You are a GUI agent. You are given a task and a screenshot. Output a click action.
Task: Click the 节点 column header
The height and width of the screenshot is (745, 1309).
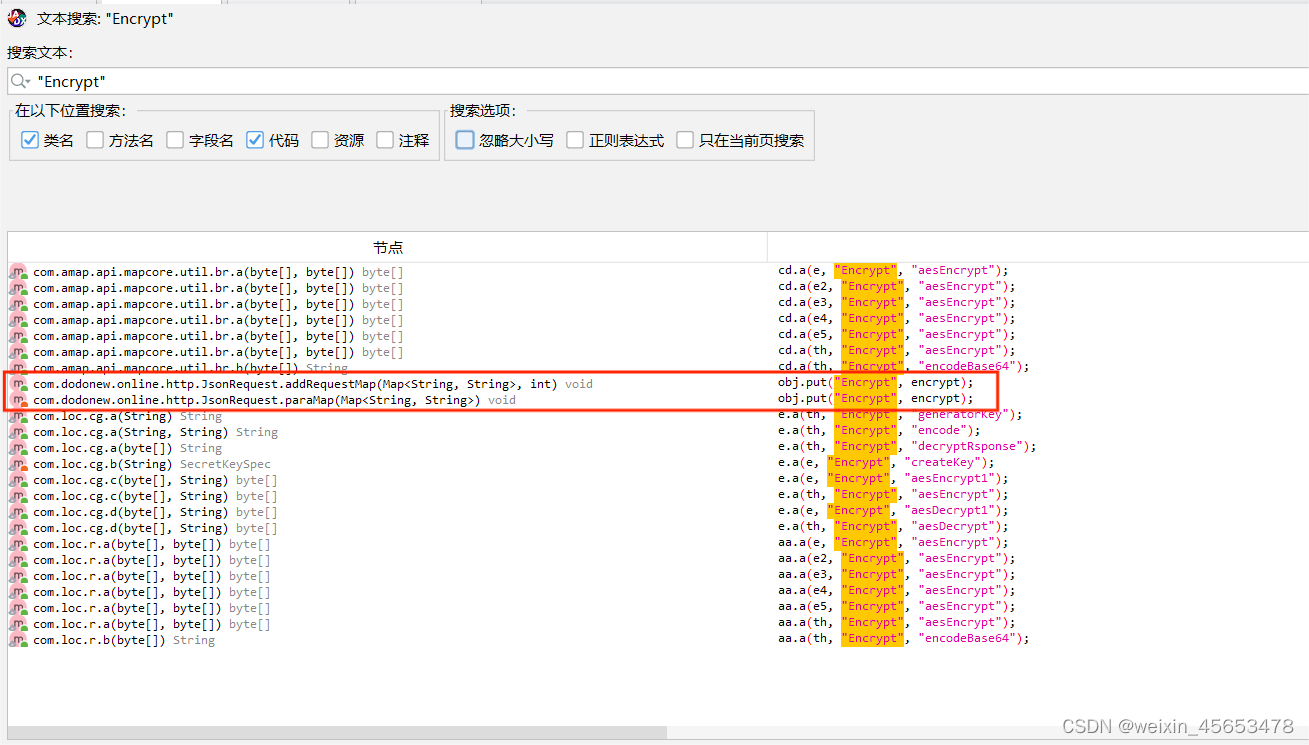[x=388, y=247]
